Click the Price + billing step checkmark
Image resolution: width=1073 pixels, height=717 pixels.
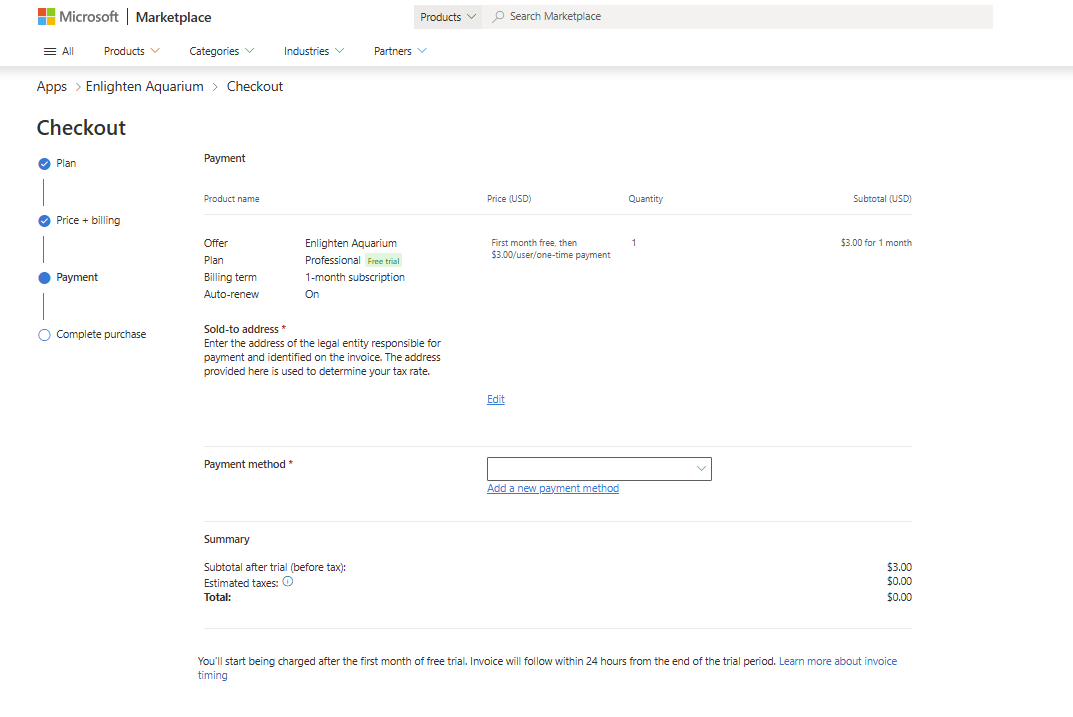43,220
